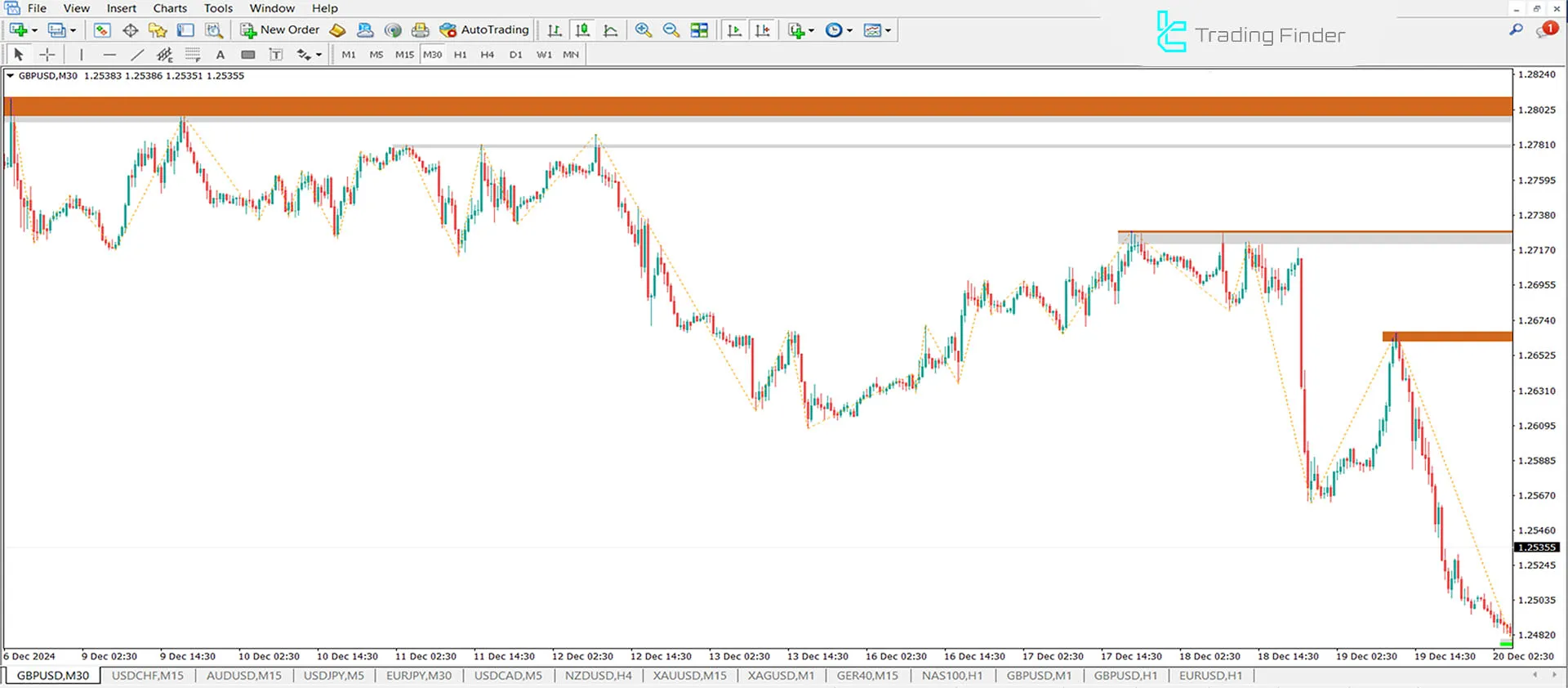The image size is (1568, 688).
Task: Expand the Indicators list dropdown arrow
Action: pyautogui.click(x=811, y=31)
